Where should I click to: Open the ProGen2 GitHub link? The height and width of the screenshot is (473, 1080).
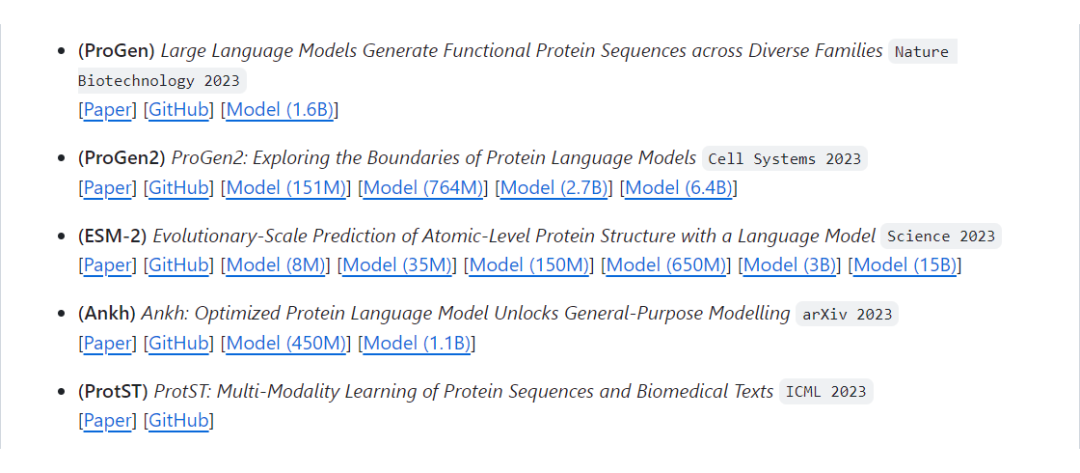pos(178,187)
